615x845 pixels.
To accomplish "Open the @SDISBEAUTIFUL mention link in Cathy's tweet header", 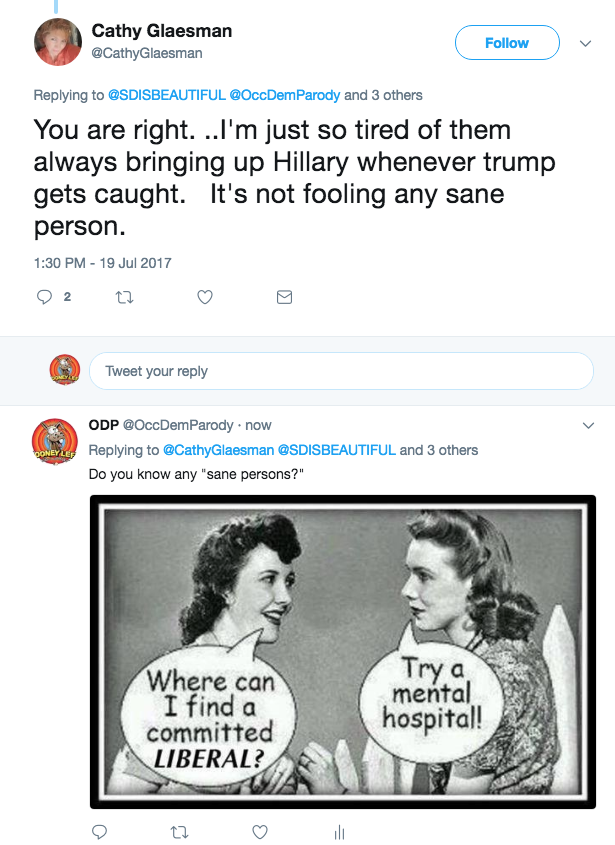I will [x=166, y=95].
